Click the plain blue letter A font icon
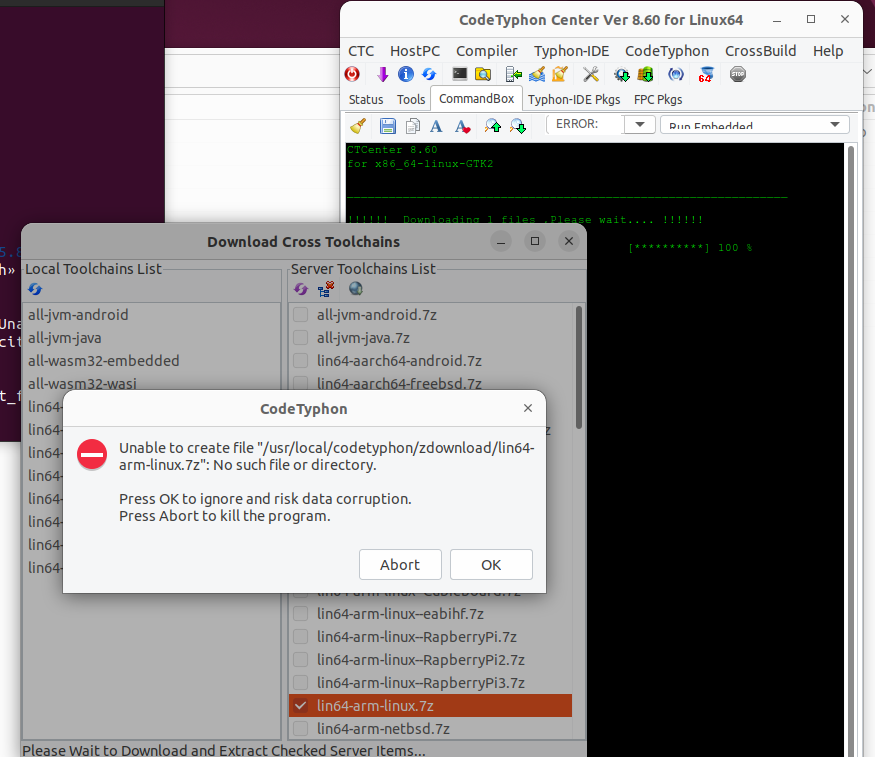The height and width of the screenshot is (757, 875). 436,126
